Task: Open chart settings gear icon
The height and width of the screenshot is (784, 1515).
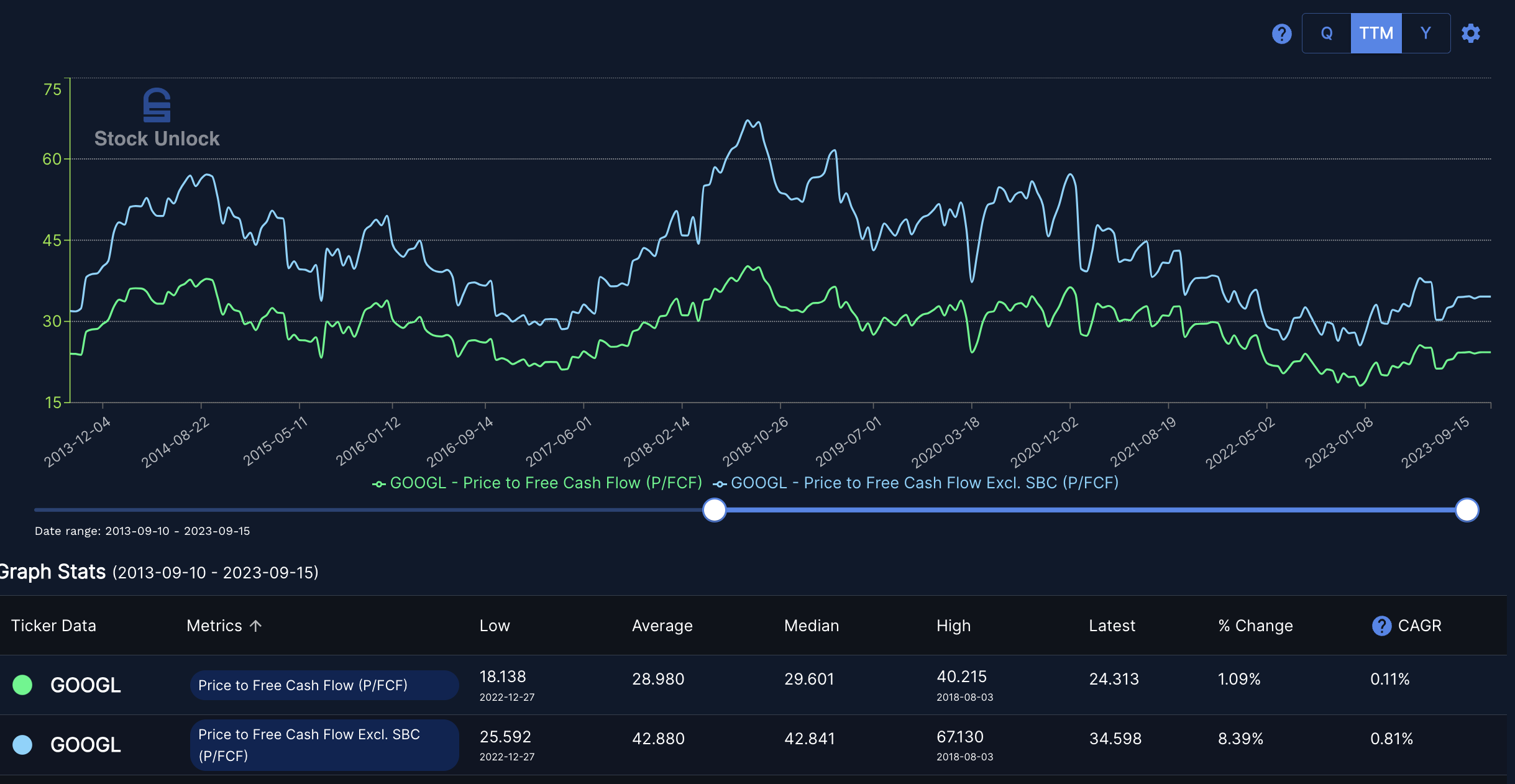Action: [1470, 33]
